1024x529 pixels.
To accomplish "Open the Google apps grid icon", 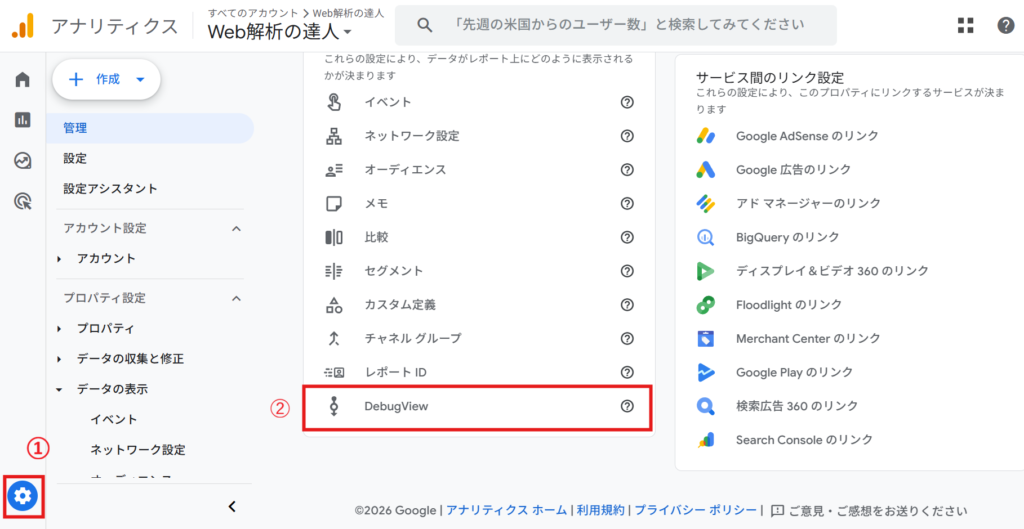I will (966, 25).
